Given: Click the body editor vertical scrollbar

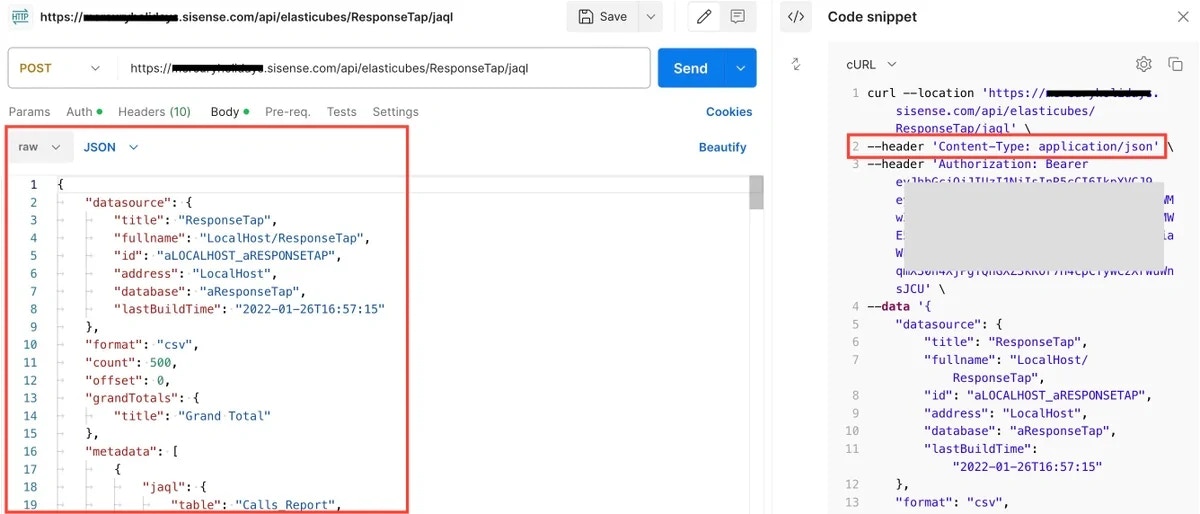Looking at the screenshot, I should tap(757, 192).
